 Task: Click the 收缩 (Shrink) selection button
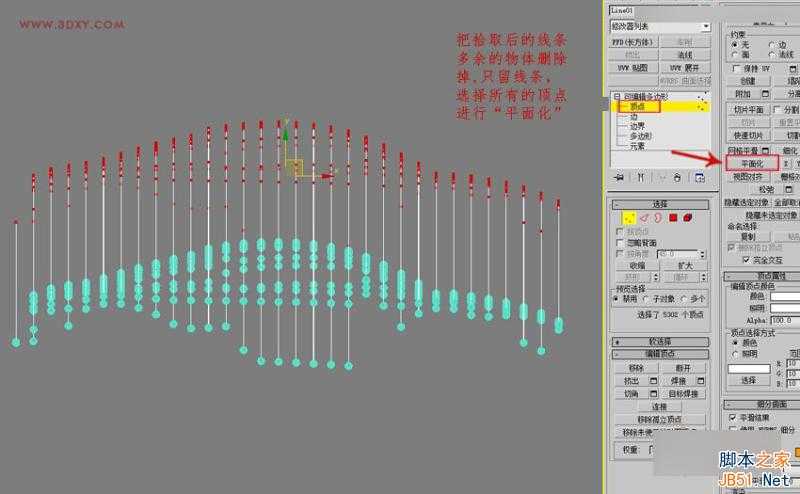coord(637,265)
